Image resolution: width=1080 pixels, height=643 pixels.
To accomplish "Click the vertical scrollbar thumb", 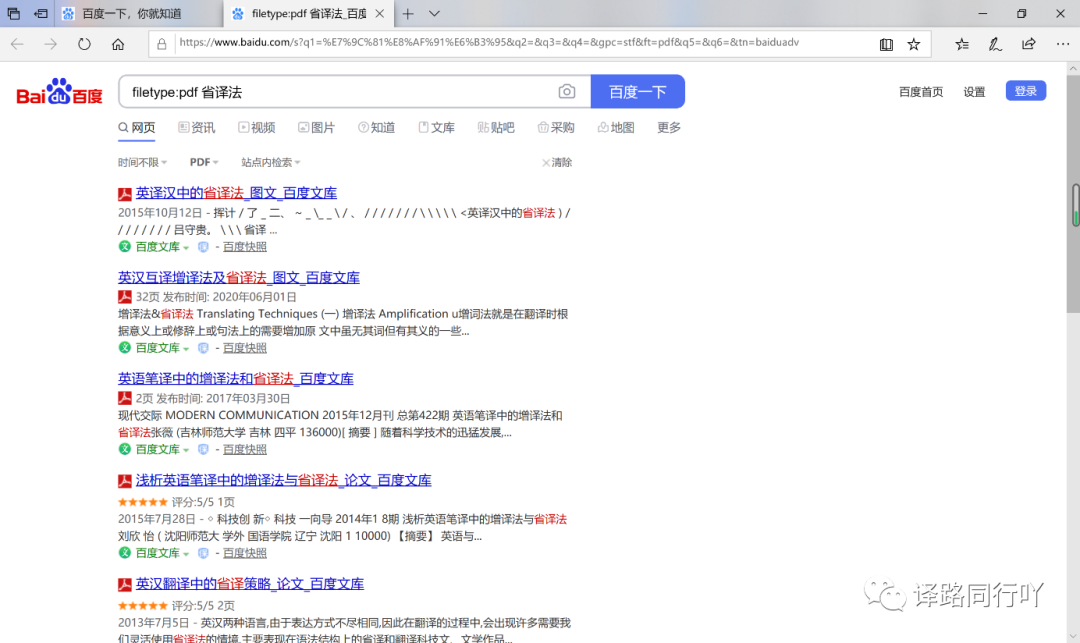I will pos(1073,196).
